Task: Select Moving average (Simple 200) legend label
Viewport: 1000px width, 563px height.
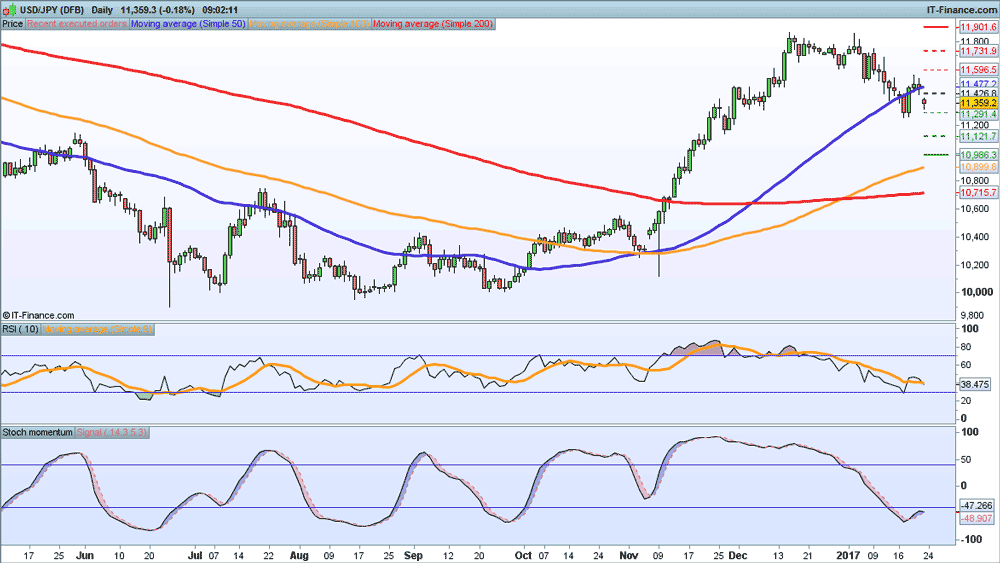Action: click(433, 24)
